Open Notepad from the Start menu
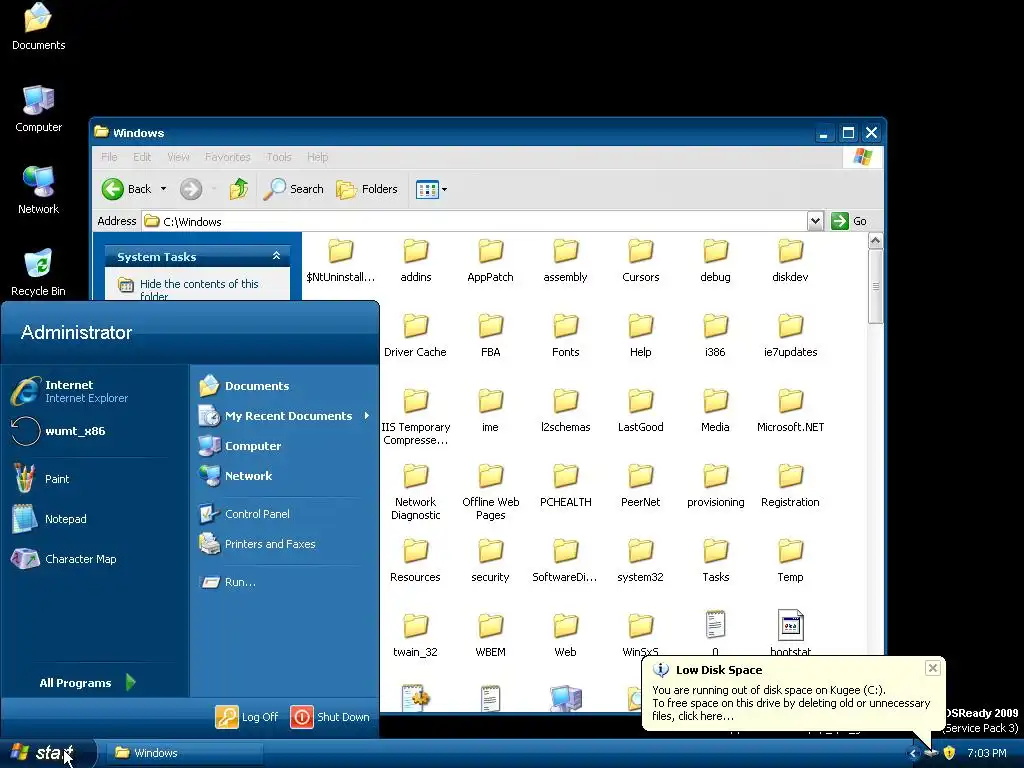Image resolution: width=1024 pixels, height=768 pixels. pyautogui.click(x=50, y=519)
